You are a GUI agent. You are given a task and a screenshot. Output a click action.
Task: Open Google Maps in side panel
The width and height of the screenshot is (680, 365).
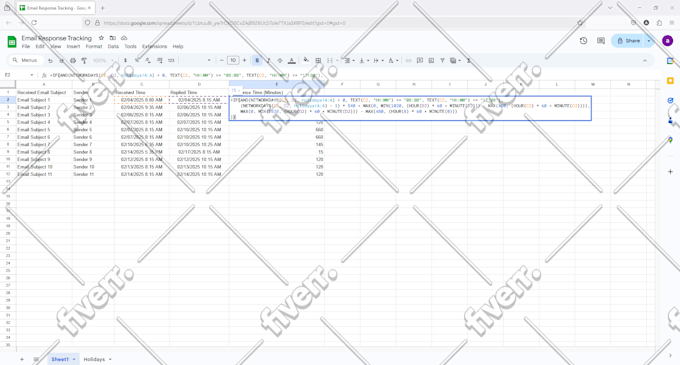[670, 140]
